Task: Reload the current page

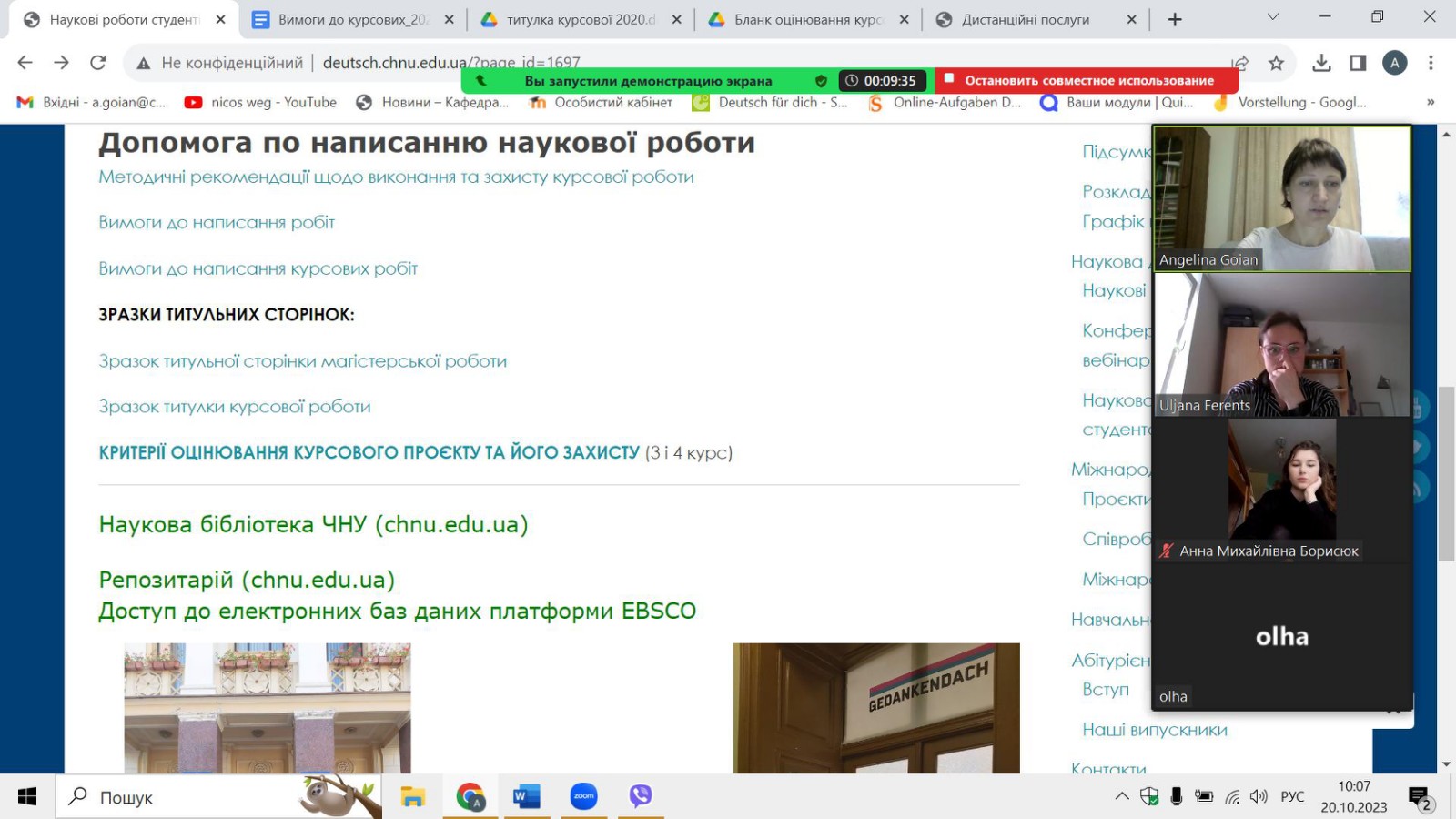Action: pos(98,63)
